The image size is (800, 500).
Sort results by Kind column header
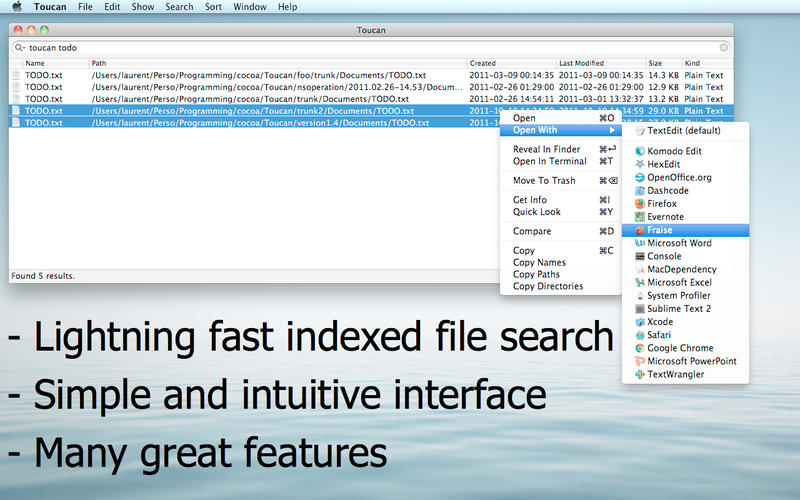pos(708,63)
